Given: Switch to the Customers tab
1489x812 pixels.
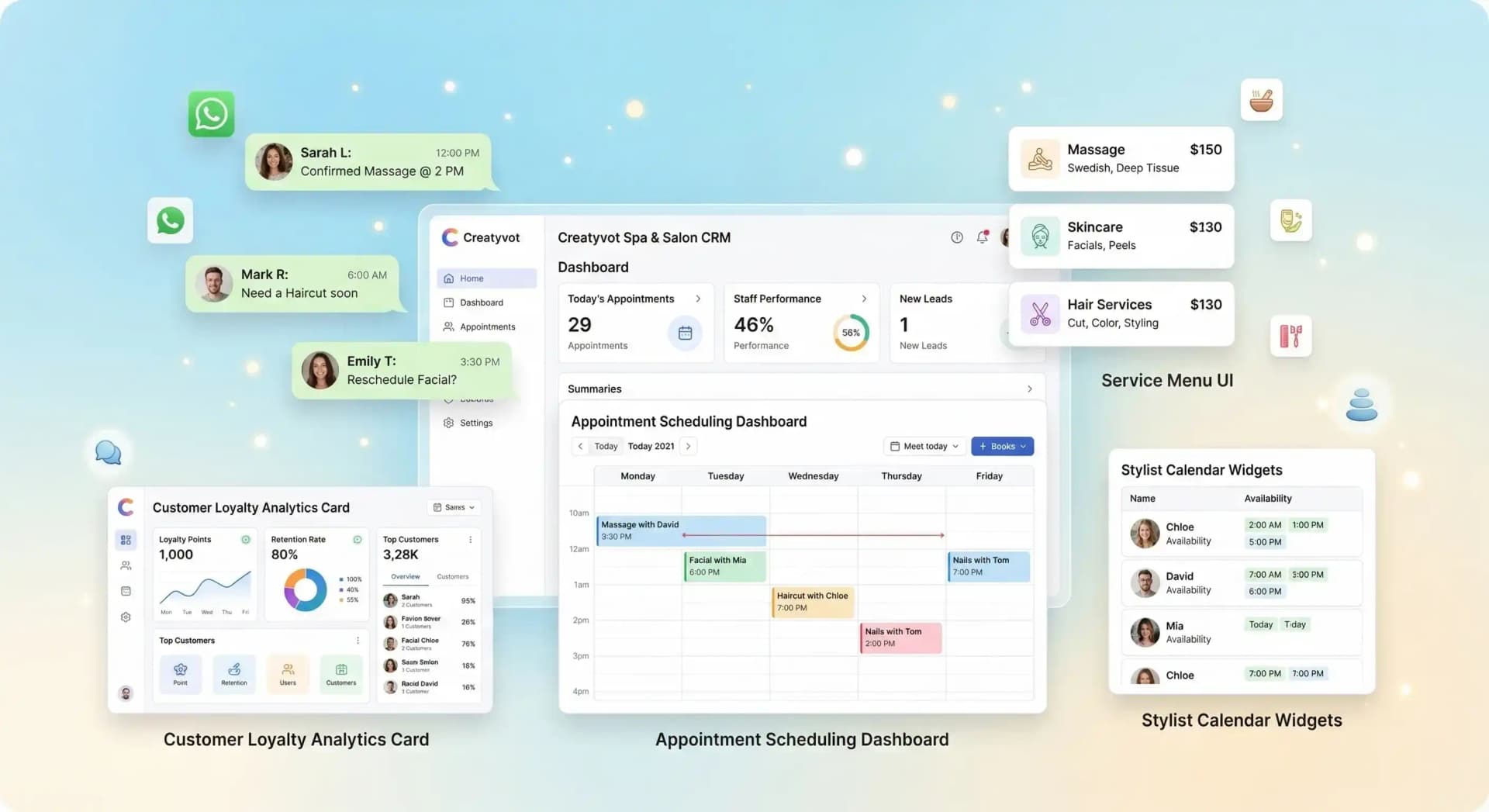Looking at the screenshot, I should pyautogui.click(x=453, y=577).
